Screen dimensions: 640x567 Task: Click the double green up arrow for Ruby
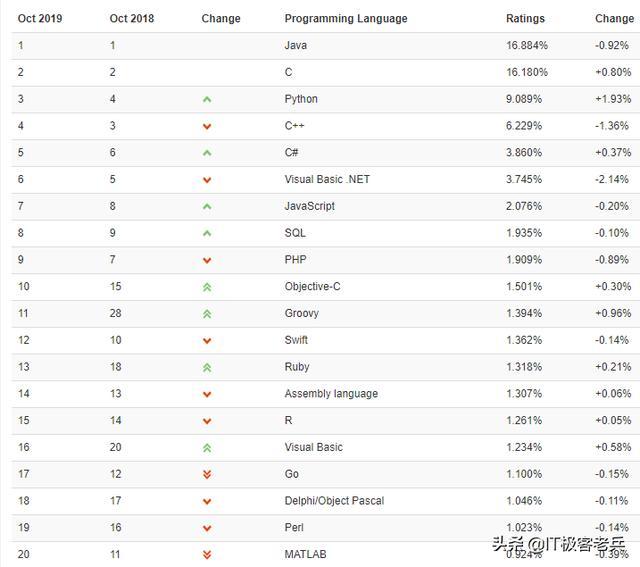coord(207,367)
